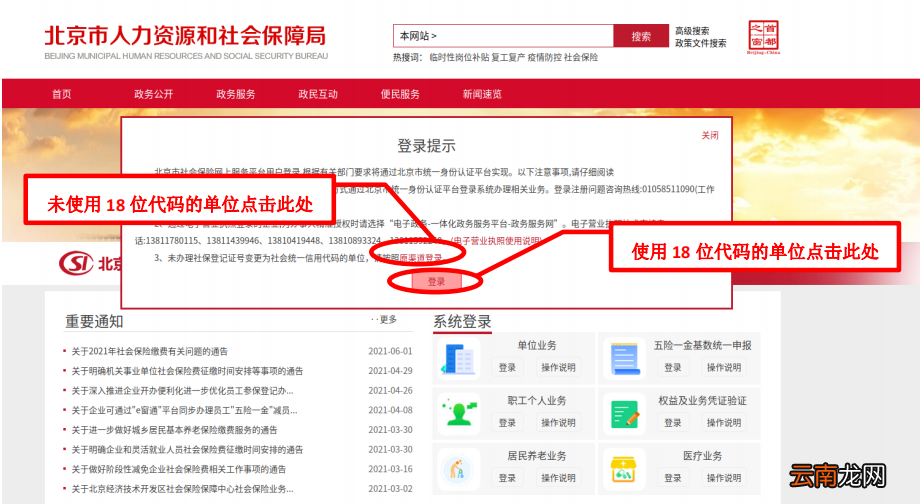
Task: Click 操作说明 under 医疗业务
Action: (x=724, y=478)
